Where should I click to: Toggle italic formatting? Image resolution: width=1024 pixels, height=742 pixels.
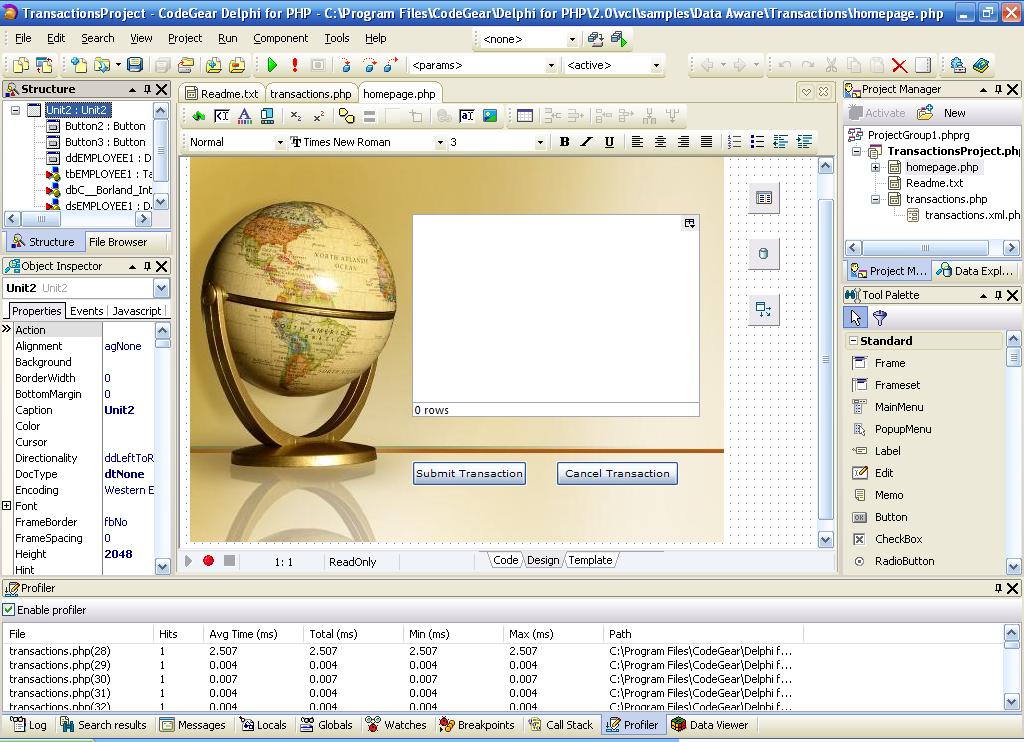(586, 142)
